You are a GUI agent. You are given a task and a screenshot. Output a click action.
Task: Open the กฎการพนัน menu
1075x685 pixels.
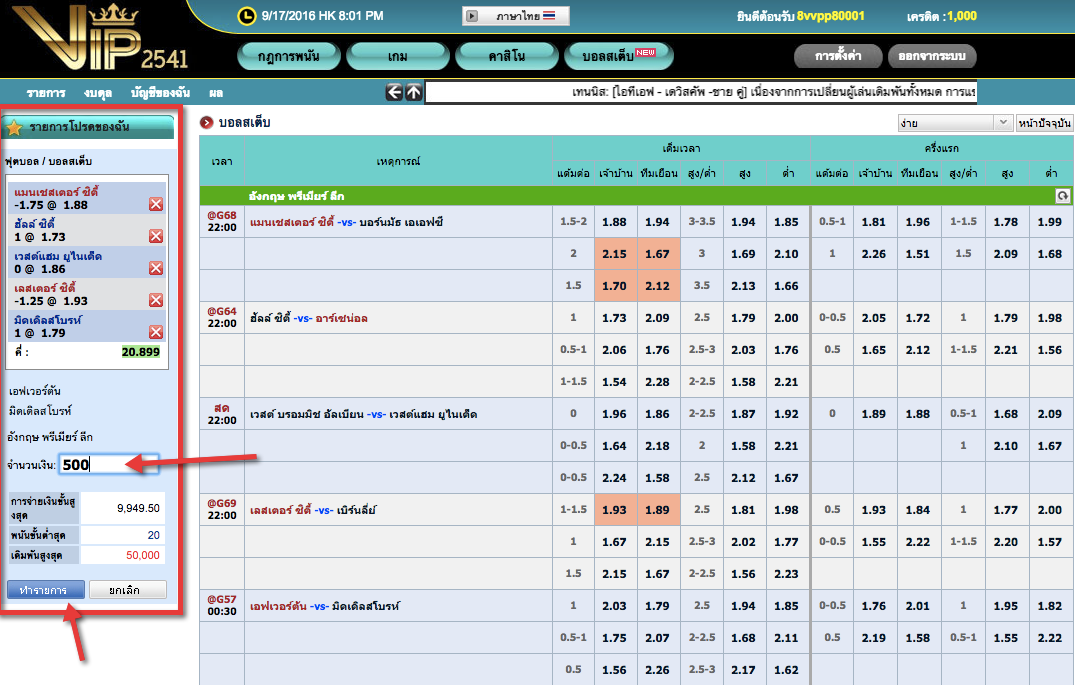[x=289, y=56]
